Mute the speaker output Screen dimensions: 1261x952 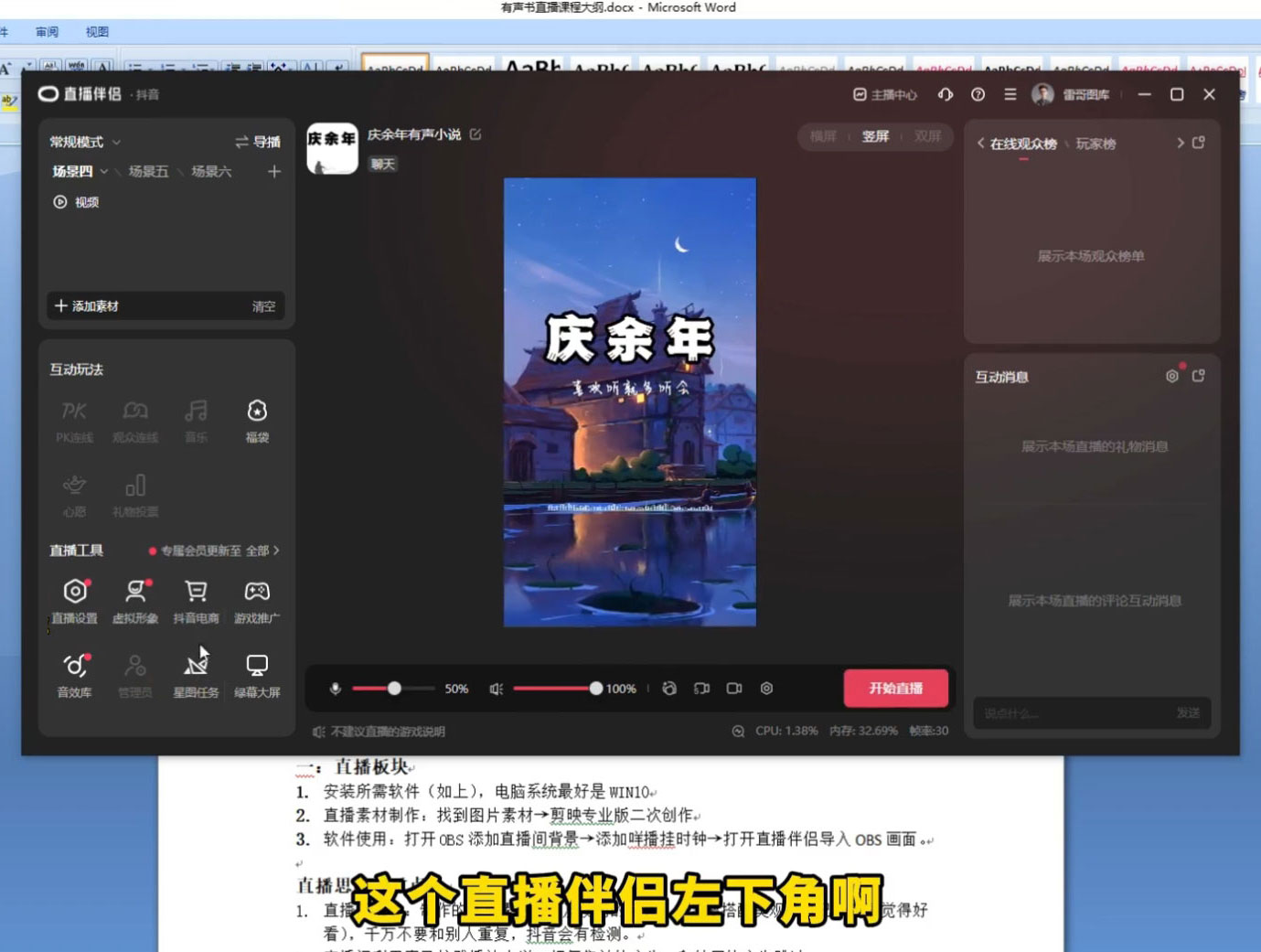tap(495, 689)
